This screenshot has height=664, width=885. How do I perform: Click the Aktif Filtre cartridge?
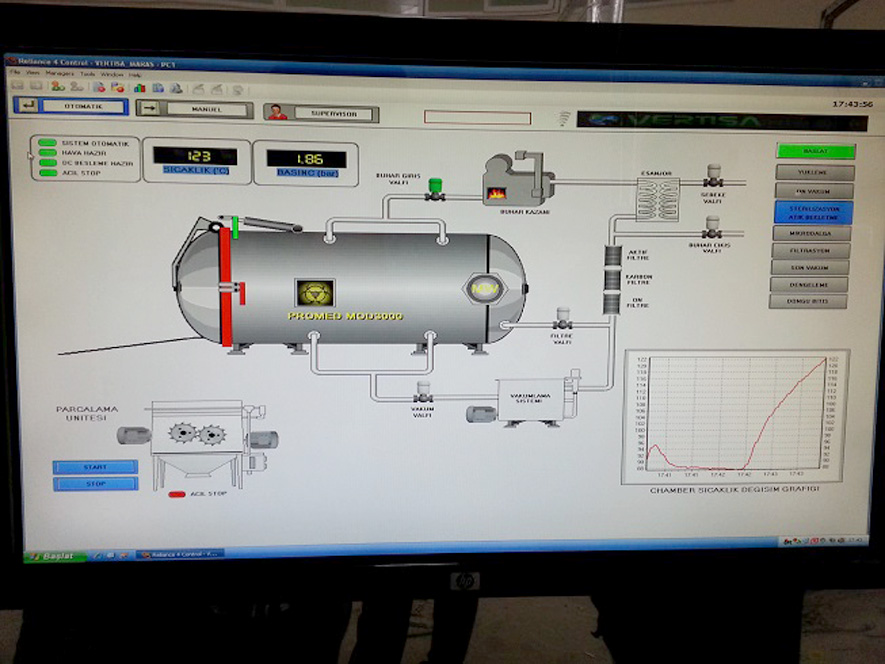[x=612, y=256]
